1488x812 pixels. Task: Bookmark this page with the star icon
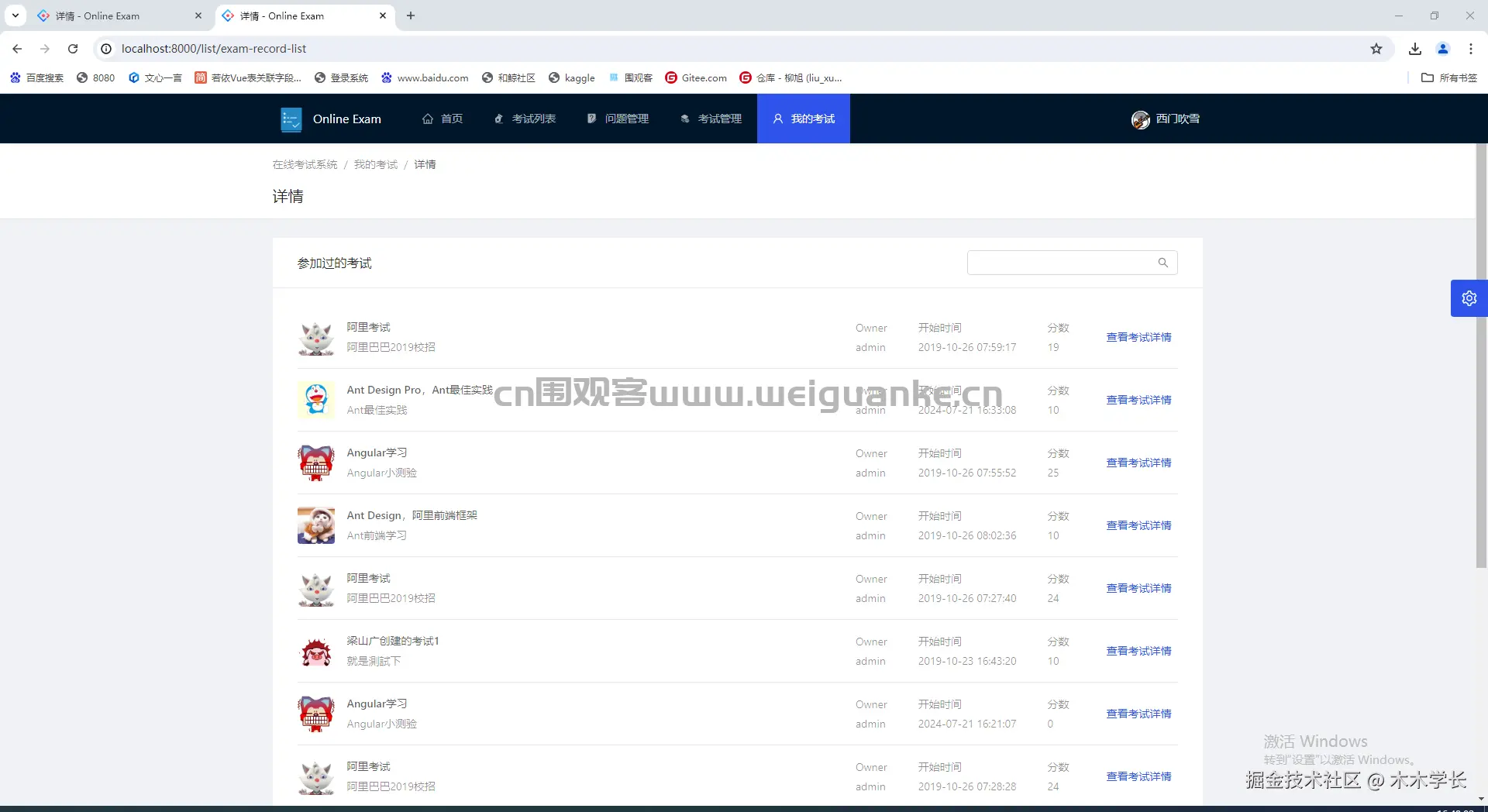[x=1376, y=49]
